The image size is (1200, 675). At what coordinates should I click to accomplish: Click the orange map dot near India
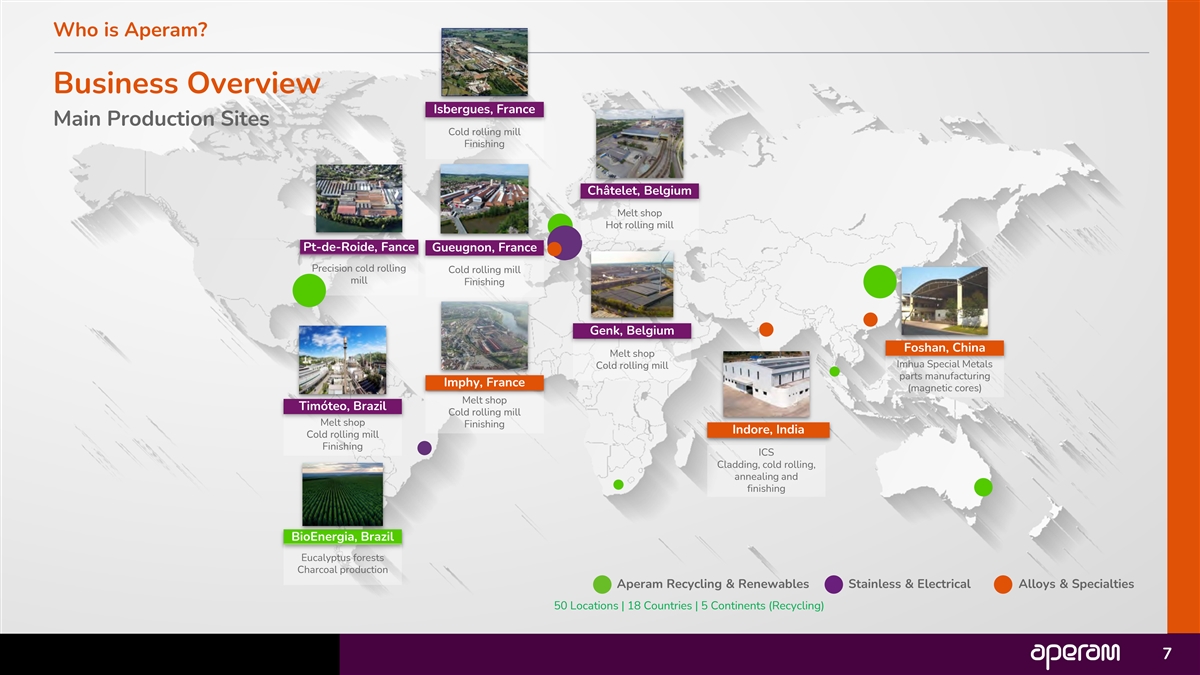tap(766, 329)
